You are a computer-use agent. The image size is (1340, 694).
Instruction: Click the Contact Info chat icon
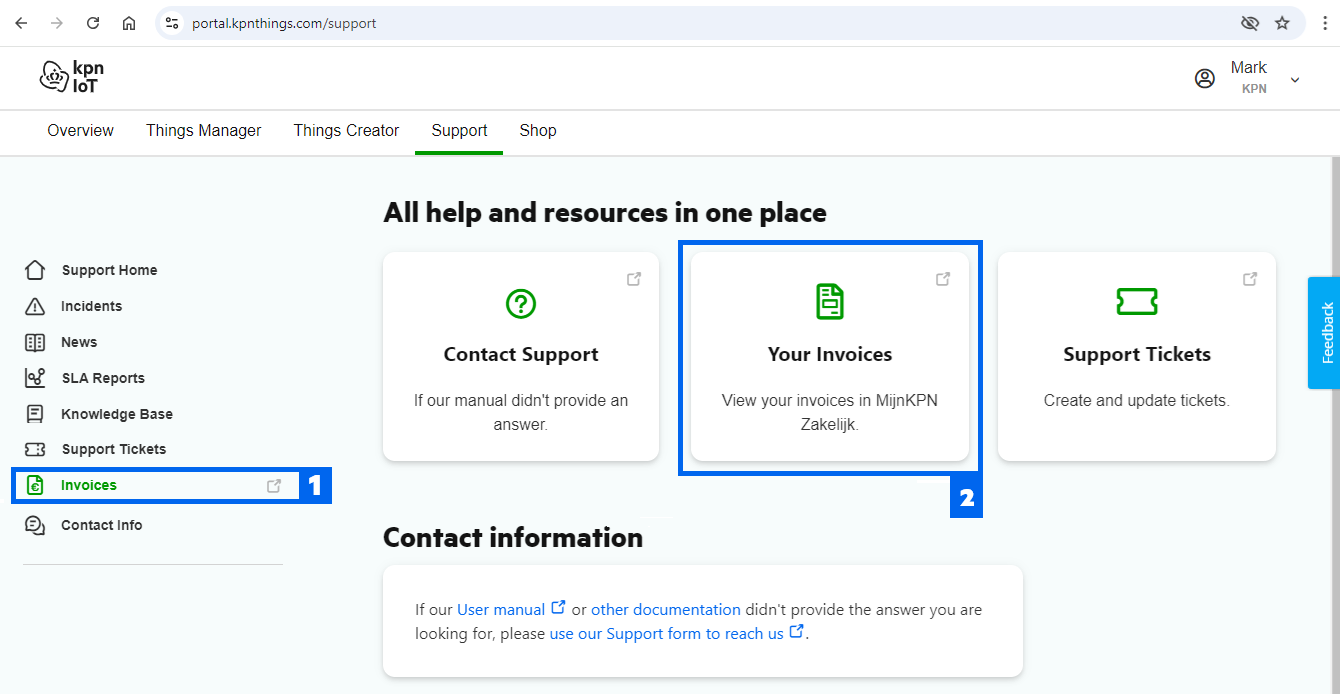click(x=35, y=525)
